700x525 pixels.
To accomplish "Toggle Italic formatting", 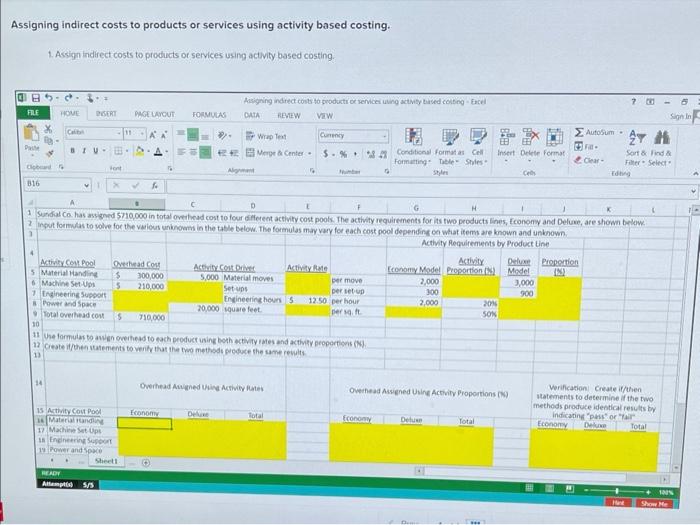I will click(83, 151).
